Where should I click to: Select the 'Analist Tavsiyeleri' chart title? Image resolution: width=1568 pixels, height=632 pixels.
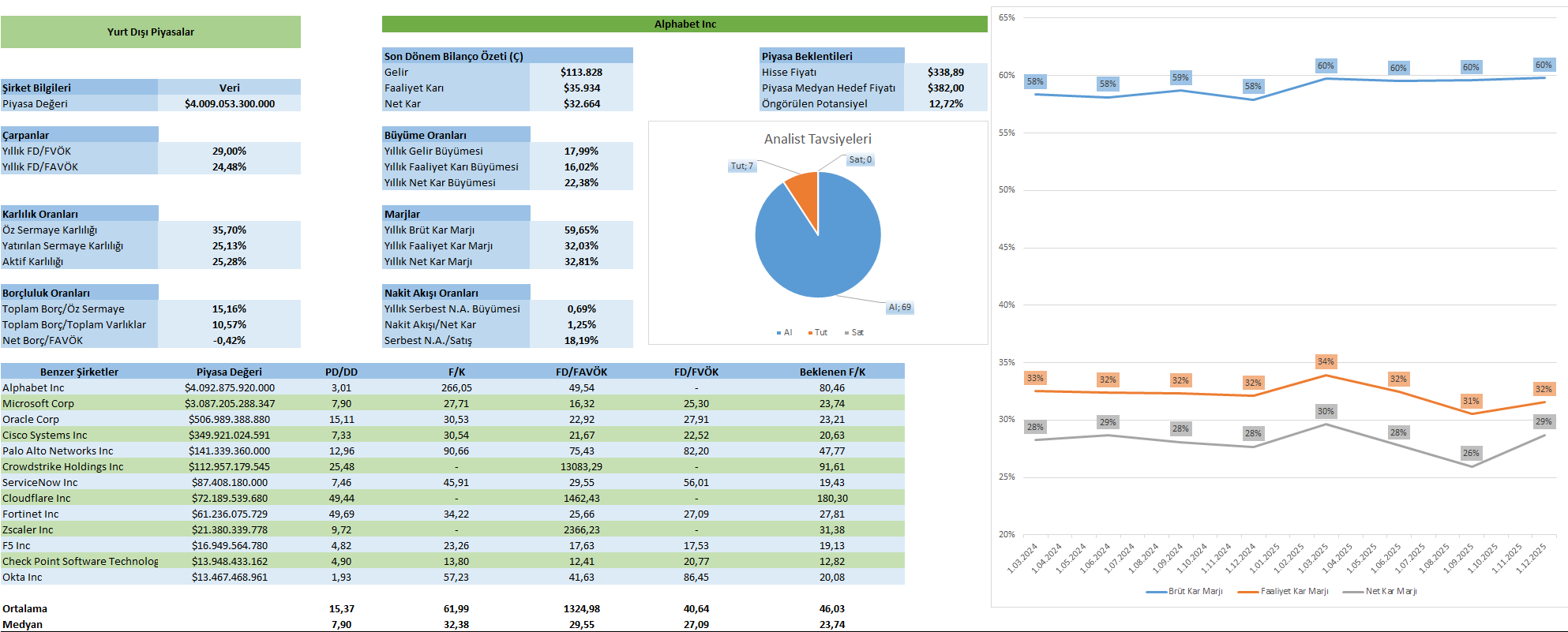817,139
